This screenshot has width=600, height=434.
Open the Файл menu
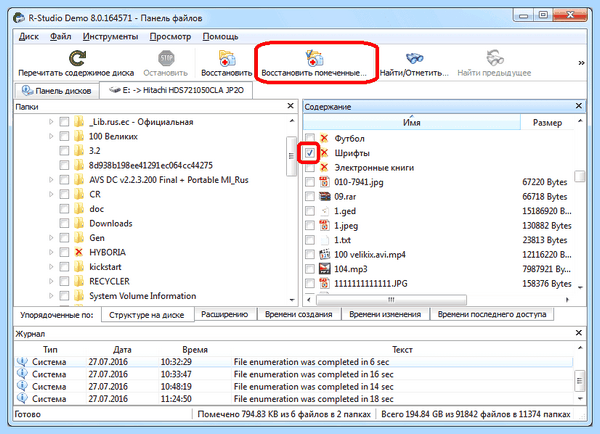pos(60,36)
